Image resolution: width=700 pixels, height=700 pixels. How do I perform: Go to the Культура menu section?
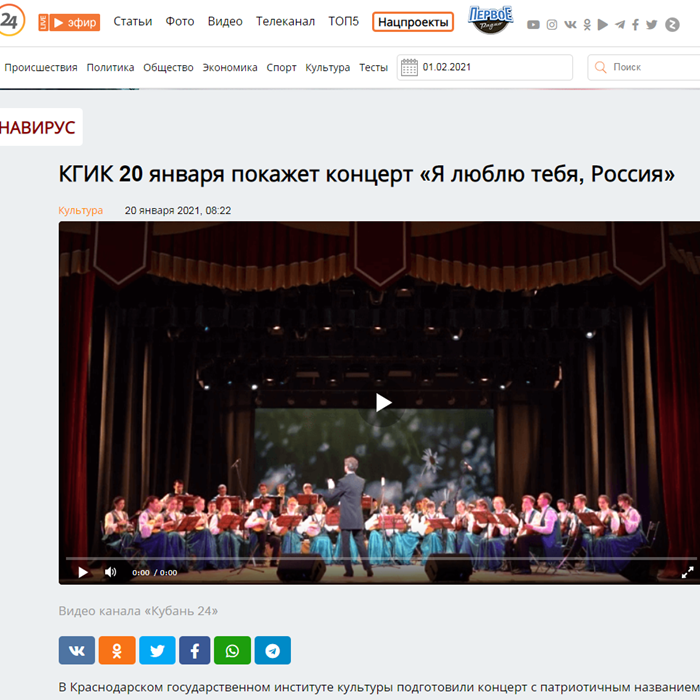pos(327,67)
